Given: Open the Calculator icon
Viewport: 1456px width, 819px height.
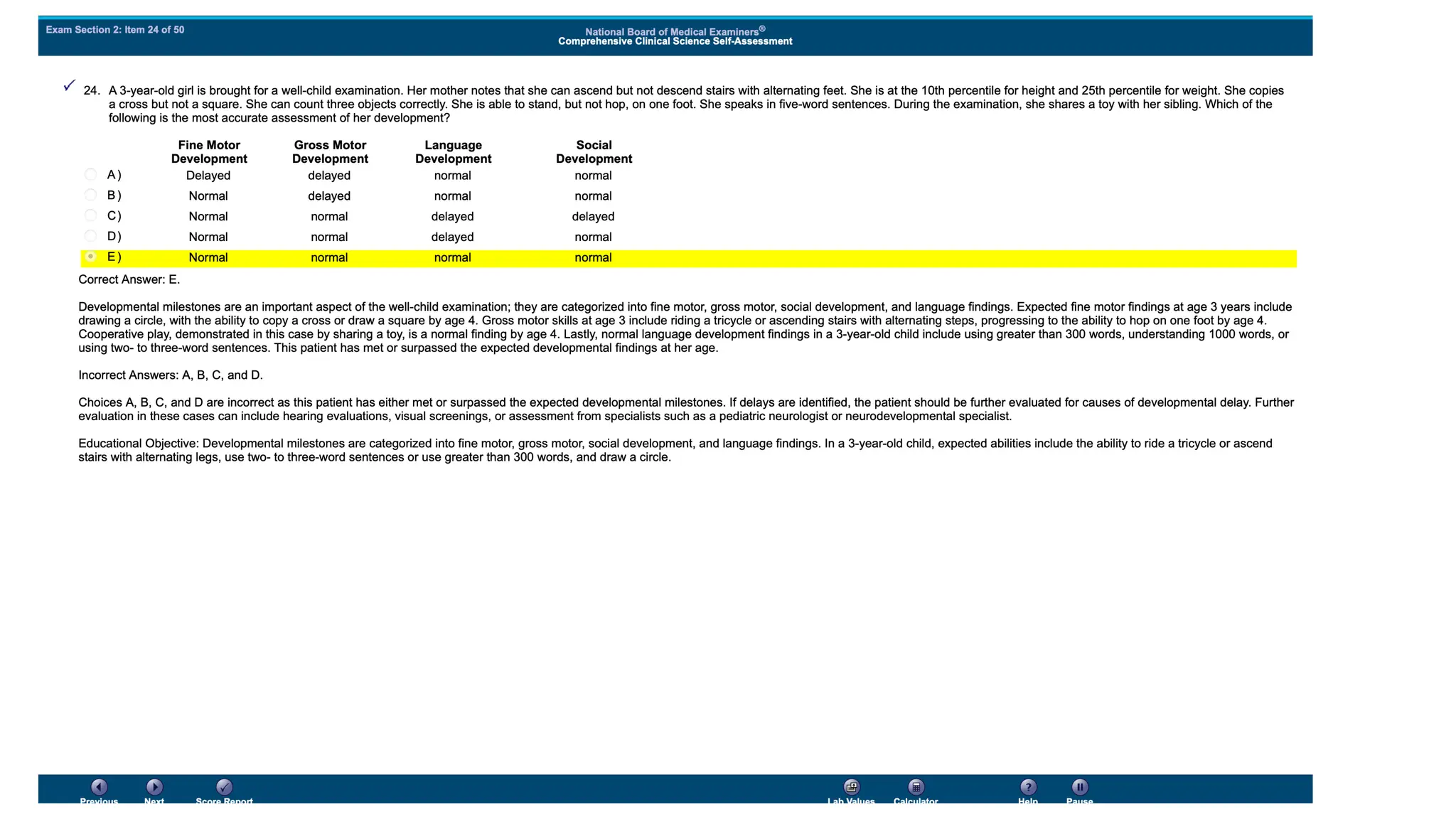Looking at the screenshot, I should [916, 787].
